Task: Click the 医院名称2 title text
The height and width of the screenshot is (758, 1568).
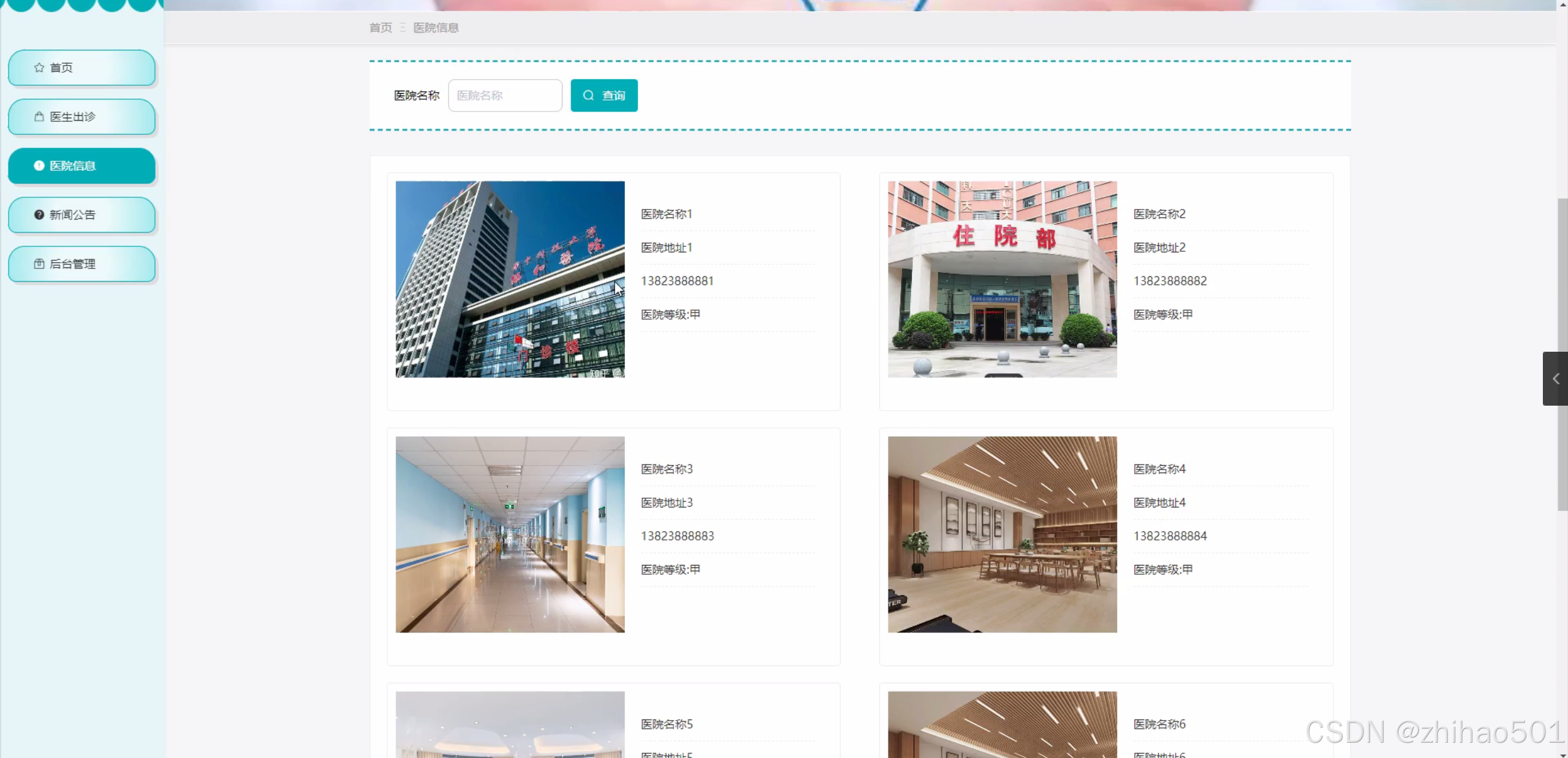Action: click(1159, 214)
